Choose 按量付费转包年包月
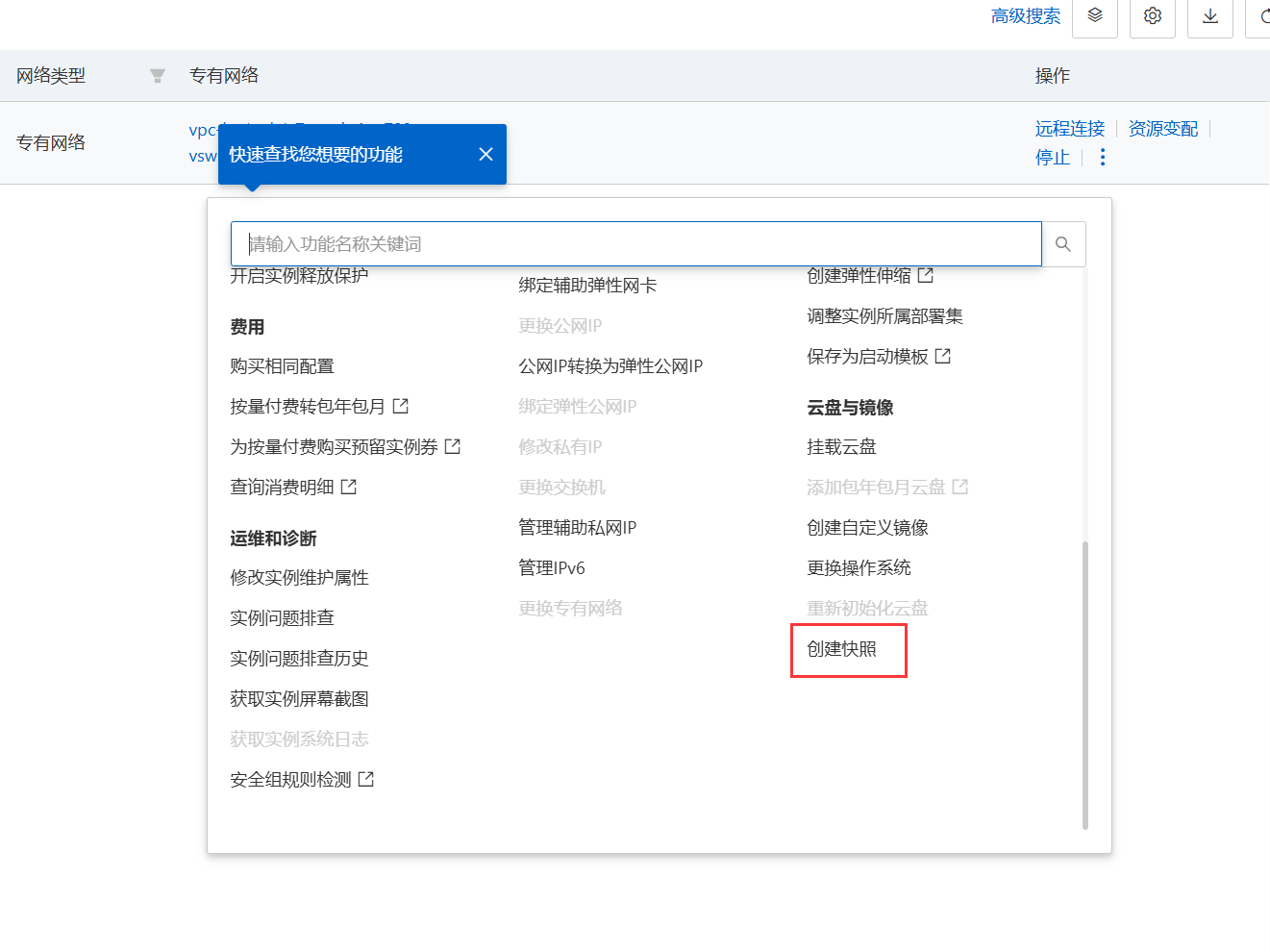The height and width of the screenshot is (952, 1270). 308,407
